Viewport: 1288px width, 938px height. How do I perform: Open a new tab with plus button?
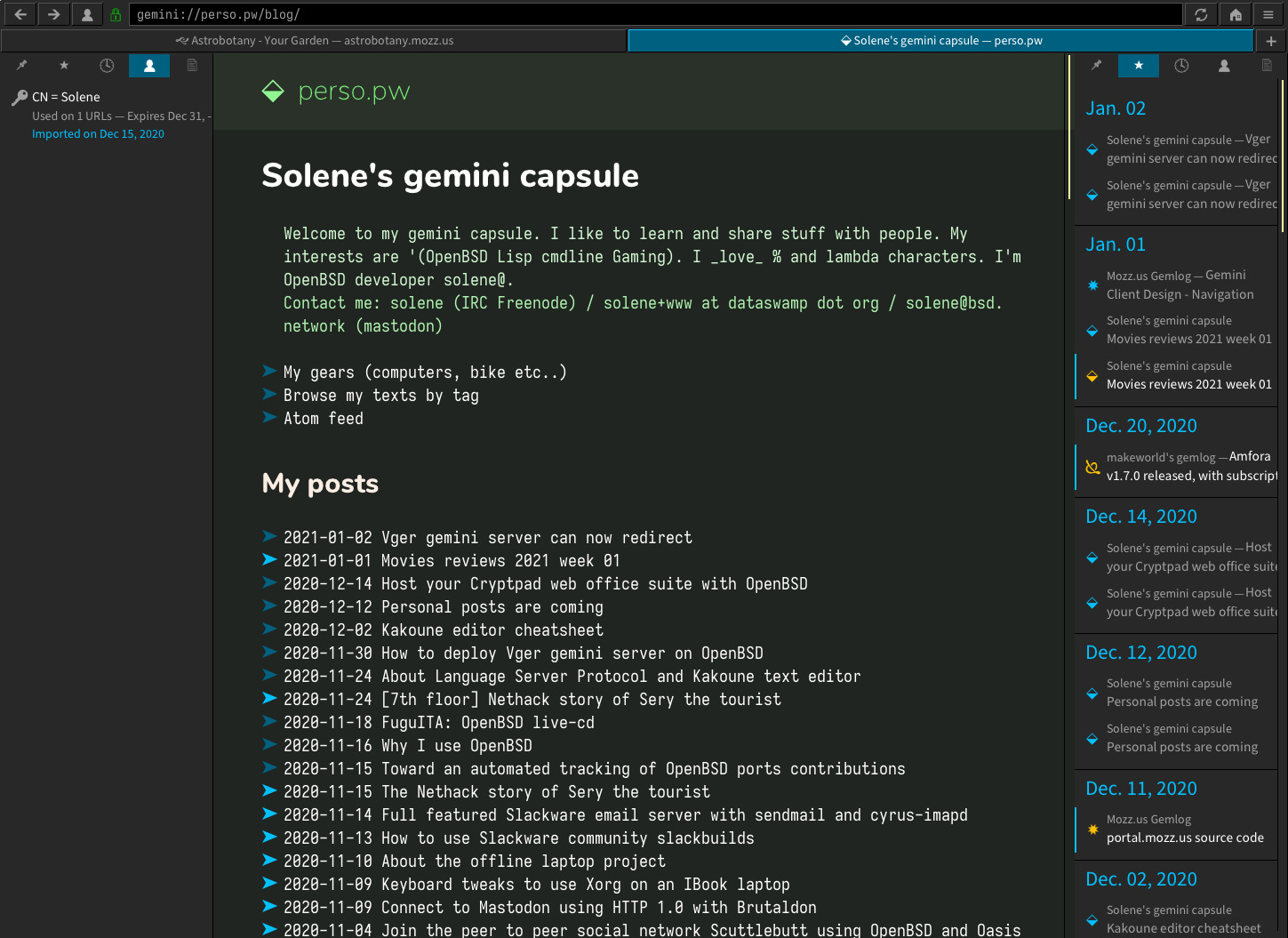[1271, 41]
